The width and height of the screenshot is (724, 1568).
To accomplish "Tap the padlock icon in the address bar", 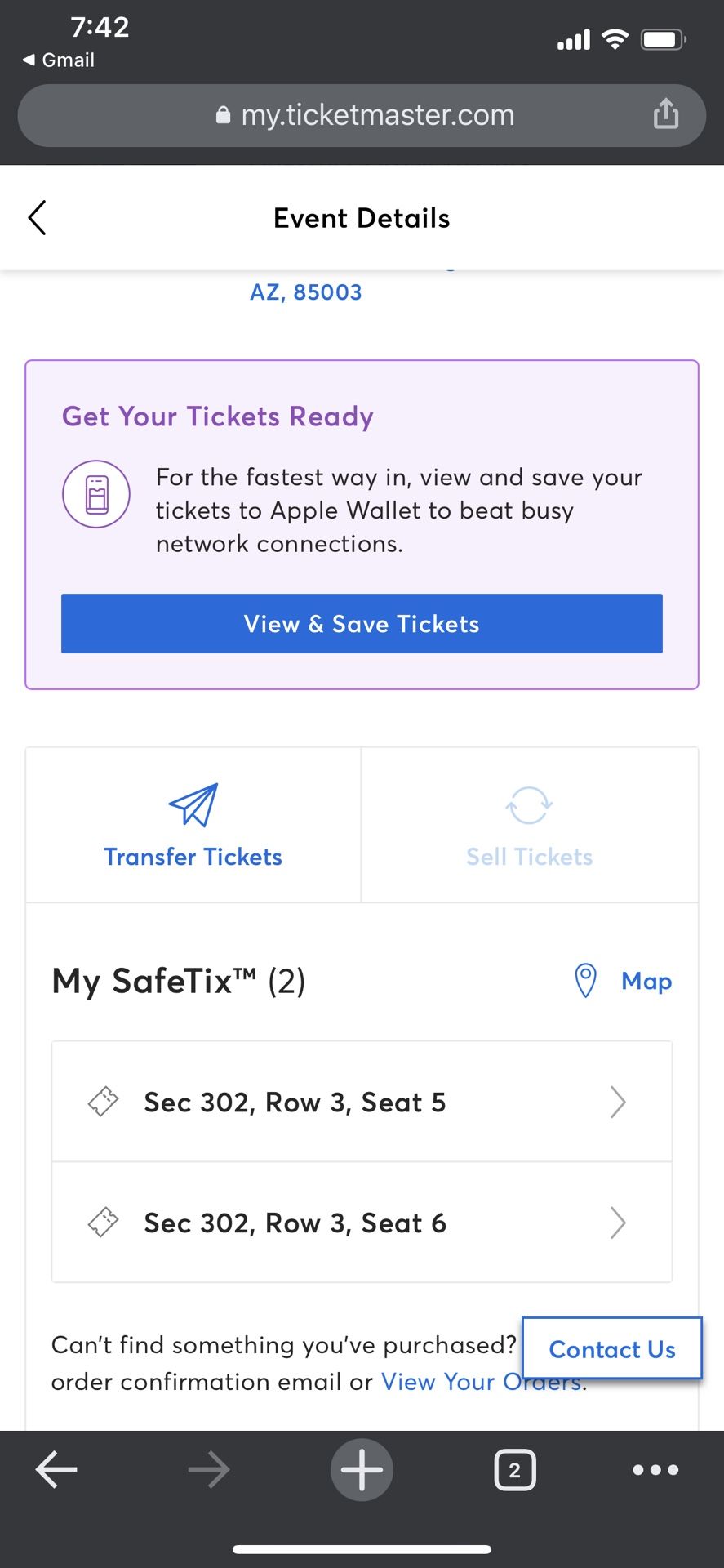I will 221,114.
